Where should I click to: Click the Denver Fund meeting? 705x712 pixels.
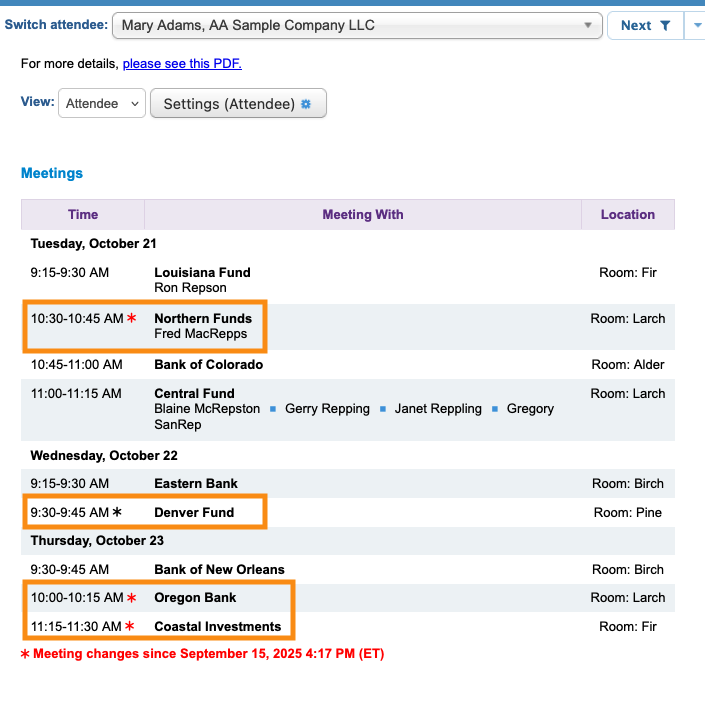194,513
